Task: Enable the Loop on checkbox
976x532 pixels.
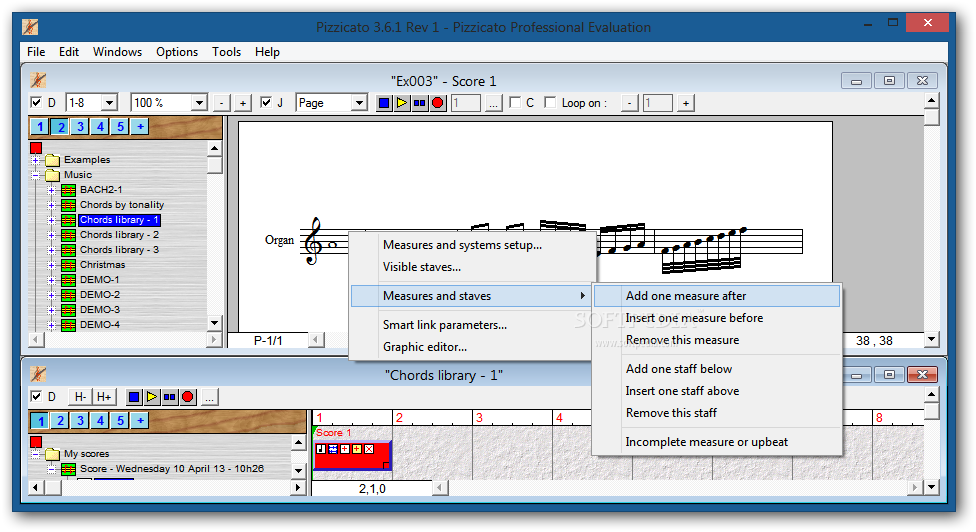Action: [x=550, y=103]
